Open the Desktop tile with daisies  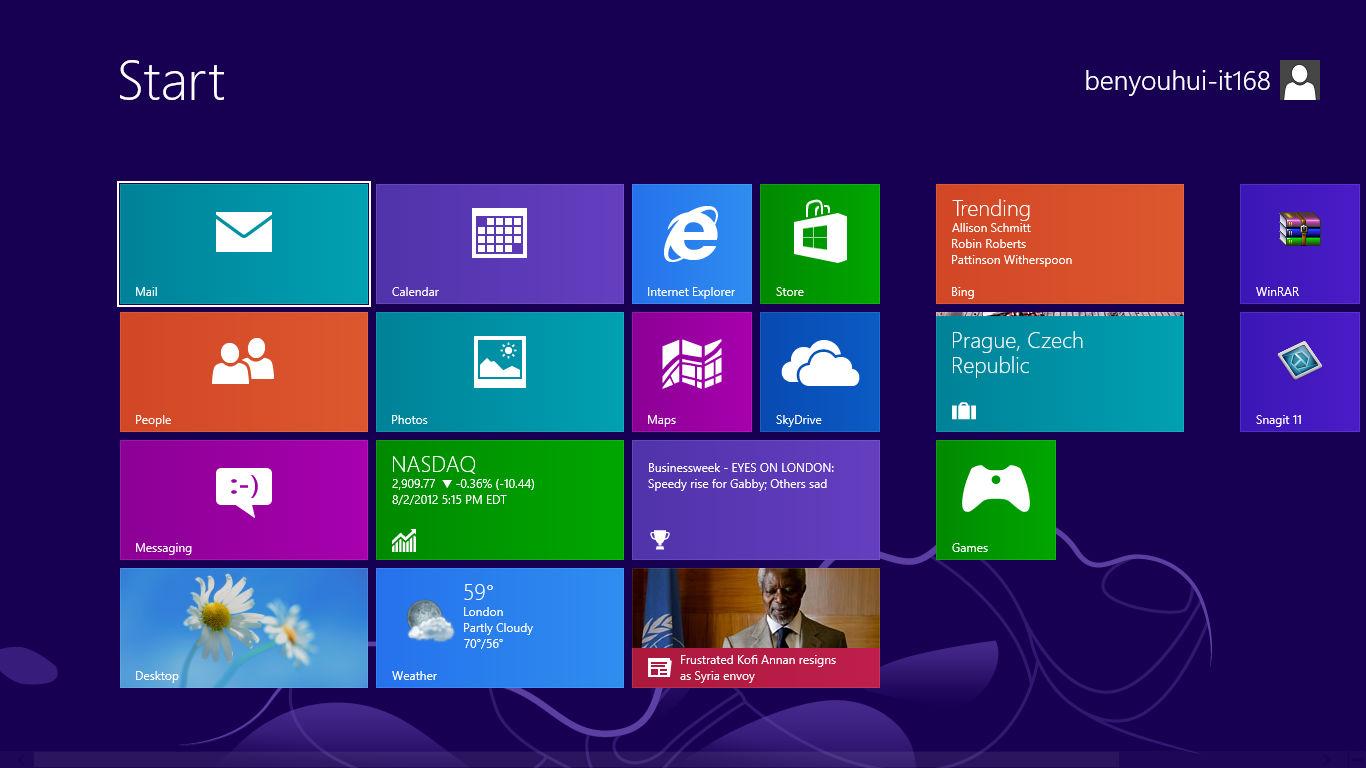coord(244,628)
